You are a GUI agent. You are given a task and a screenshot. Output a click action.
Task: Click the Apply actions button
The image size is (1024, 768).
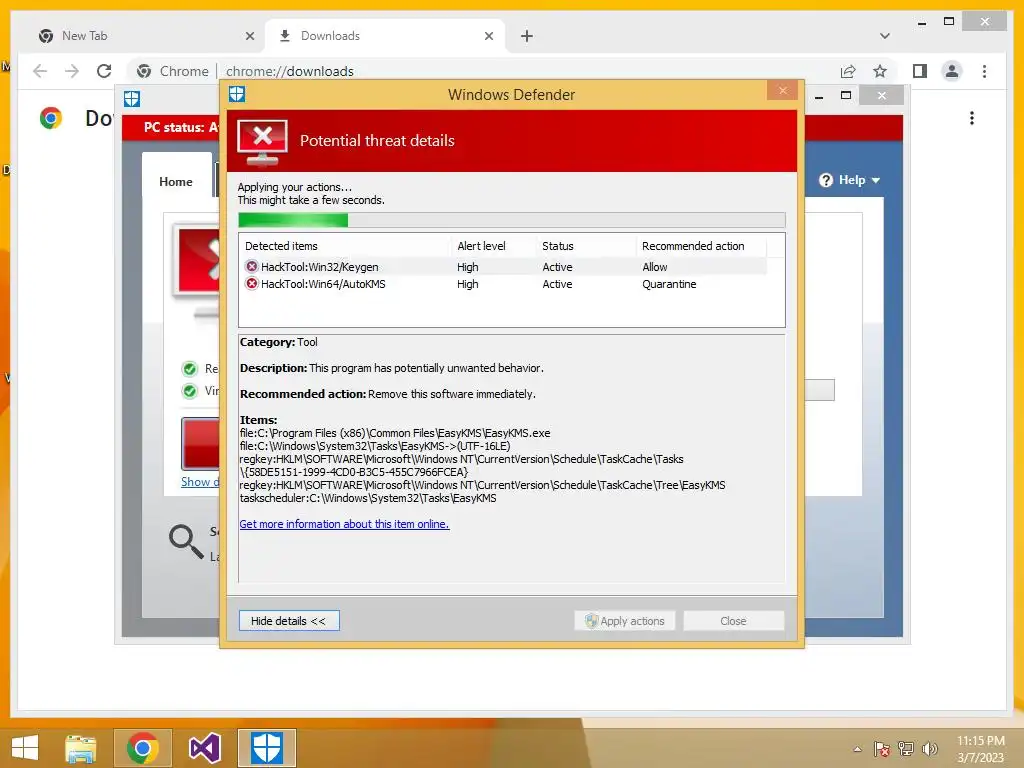pyautogui.click(x=625, y=620)
